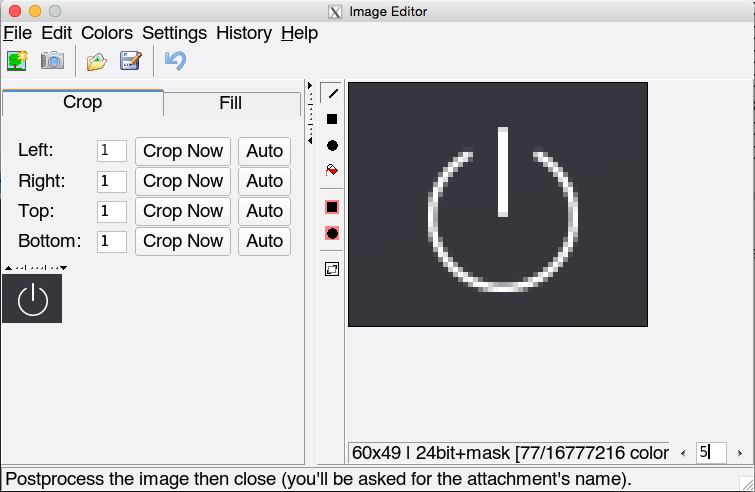Select the red-outlined circle tool
Screen dimensions: 755x492
[332, 232]
